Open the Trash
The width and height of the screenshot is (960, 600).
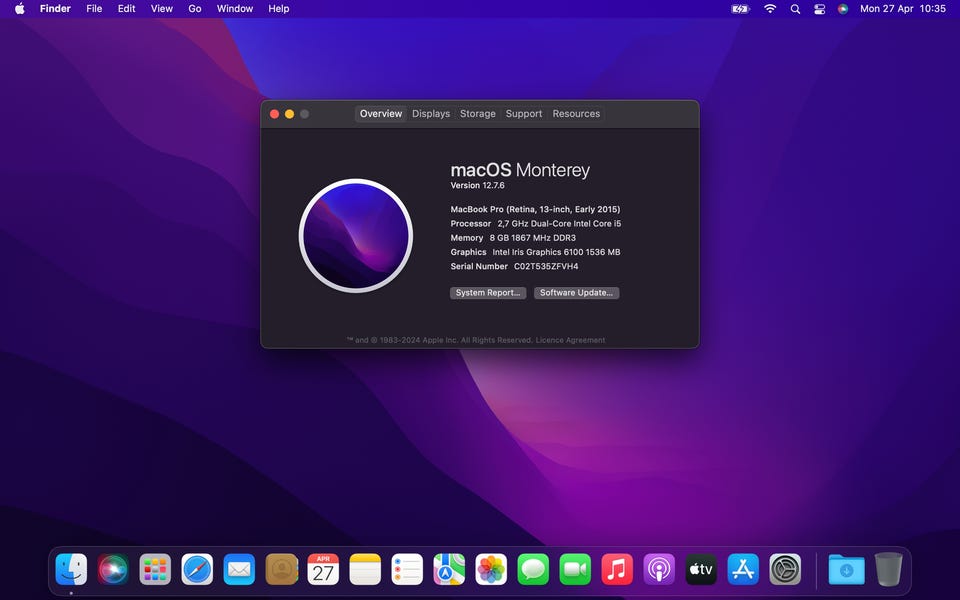click(888, 569)
